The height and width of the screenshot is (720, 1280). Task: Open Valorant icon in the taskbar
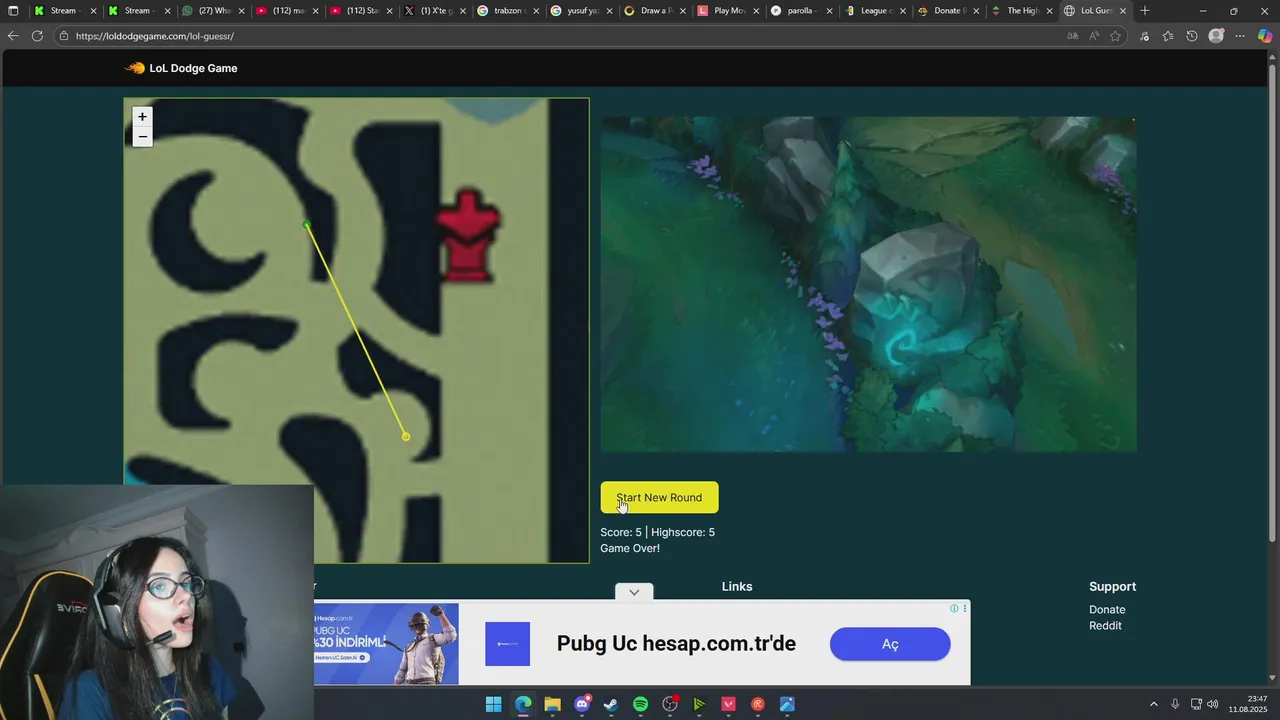point(728,704)
